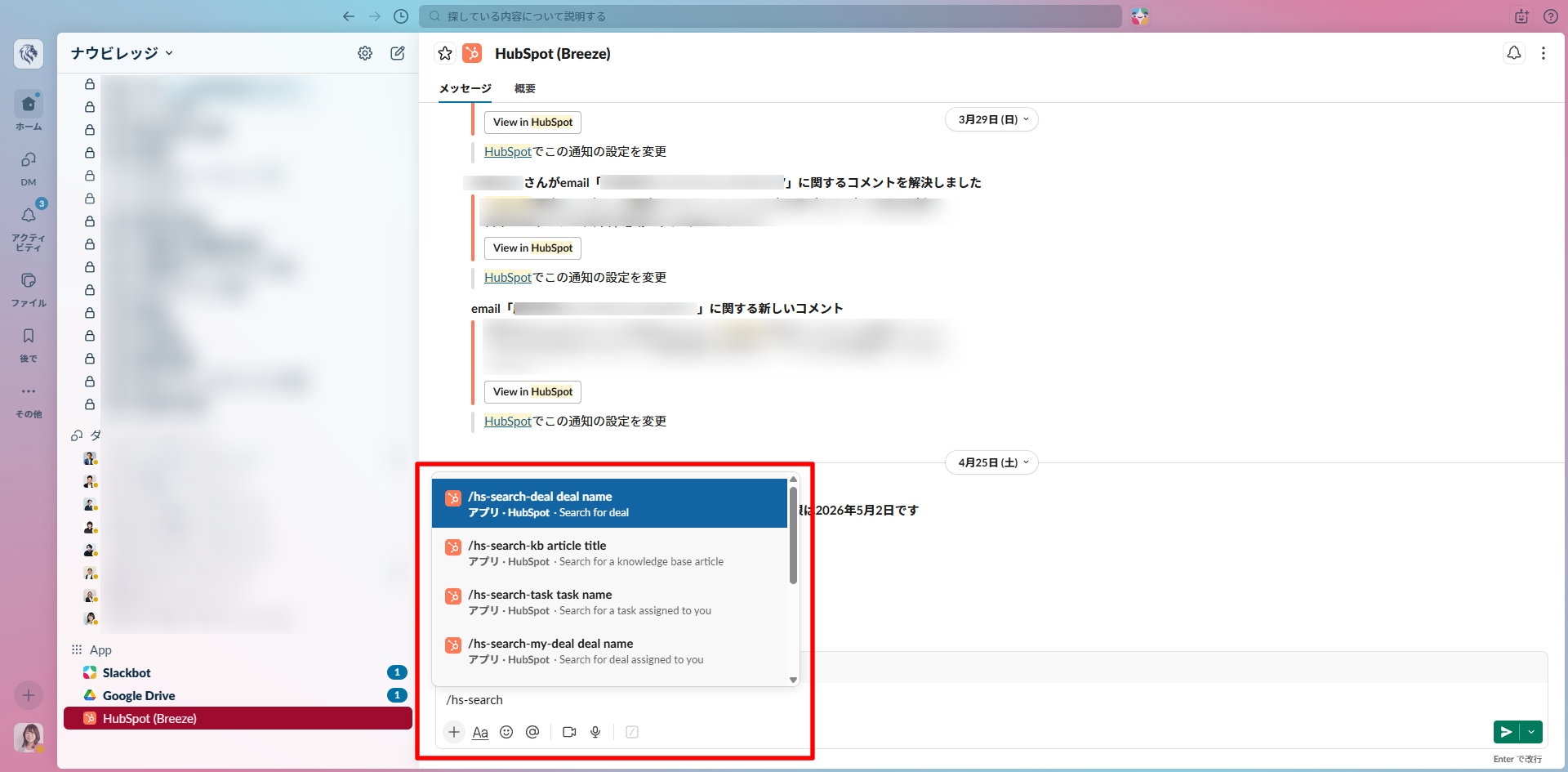Click the plus attach button in composer

454,732
